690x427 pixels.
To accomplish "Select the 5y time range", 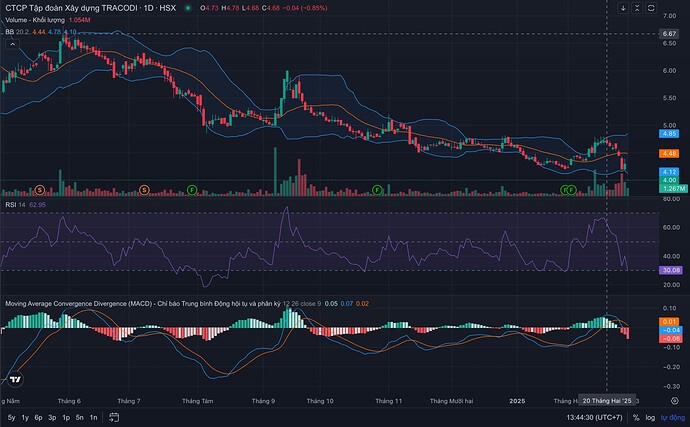I will tap(11, 417).
